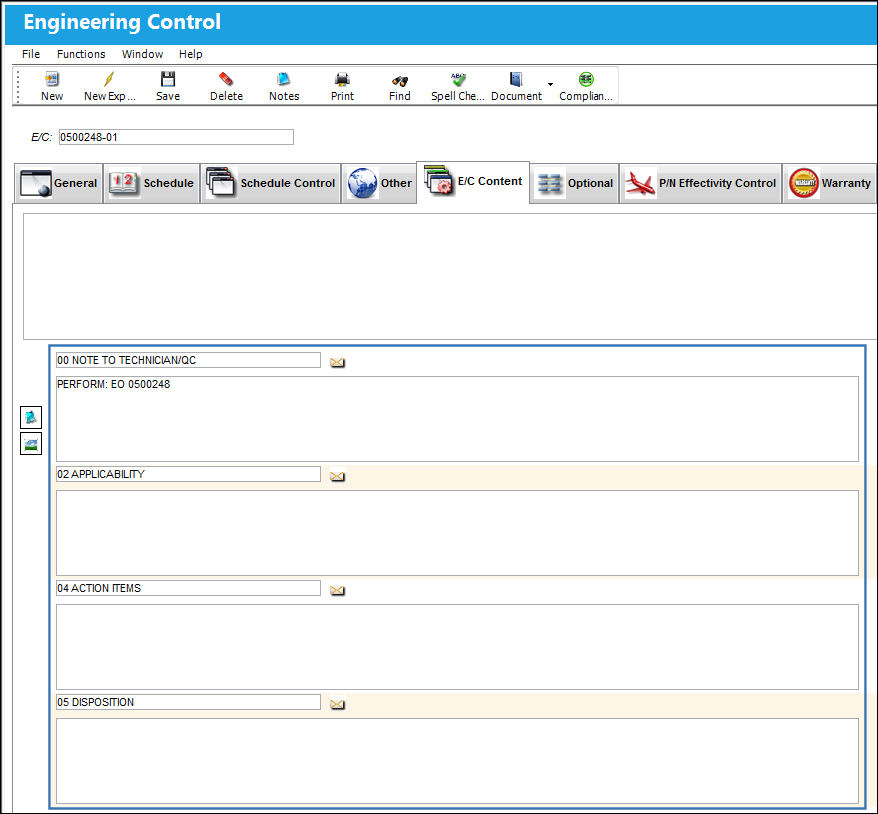Click the empty text area under 05 DISPOSITION

click(457, 761)
